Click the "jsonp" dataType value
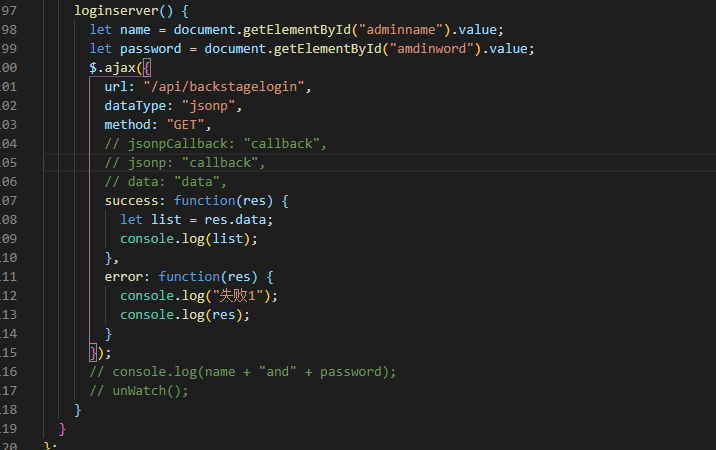 (208, 106)
